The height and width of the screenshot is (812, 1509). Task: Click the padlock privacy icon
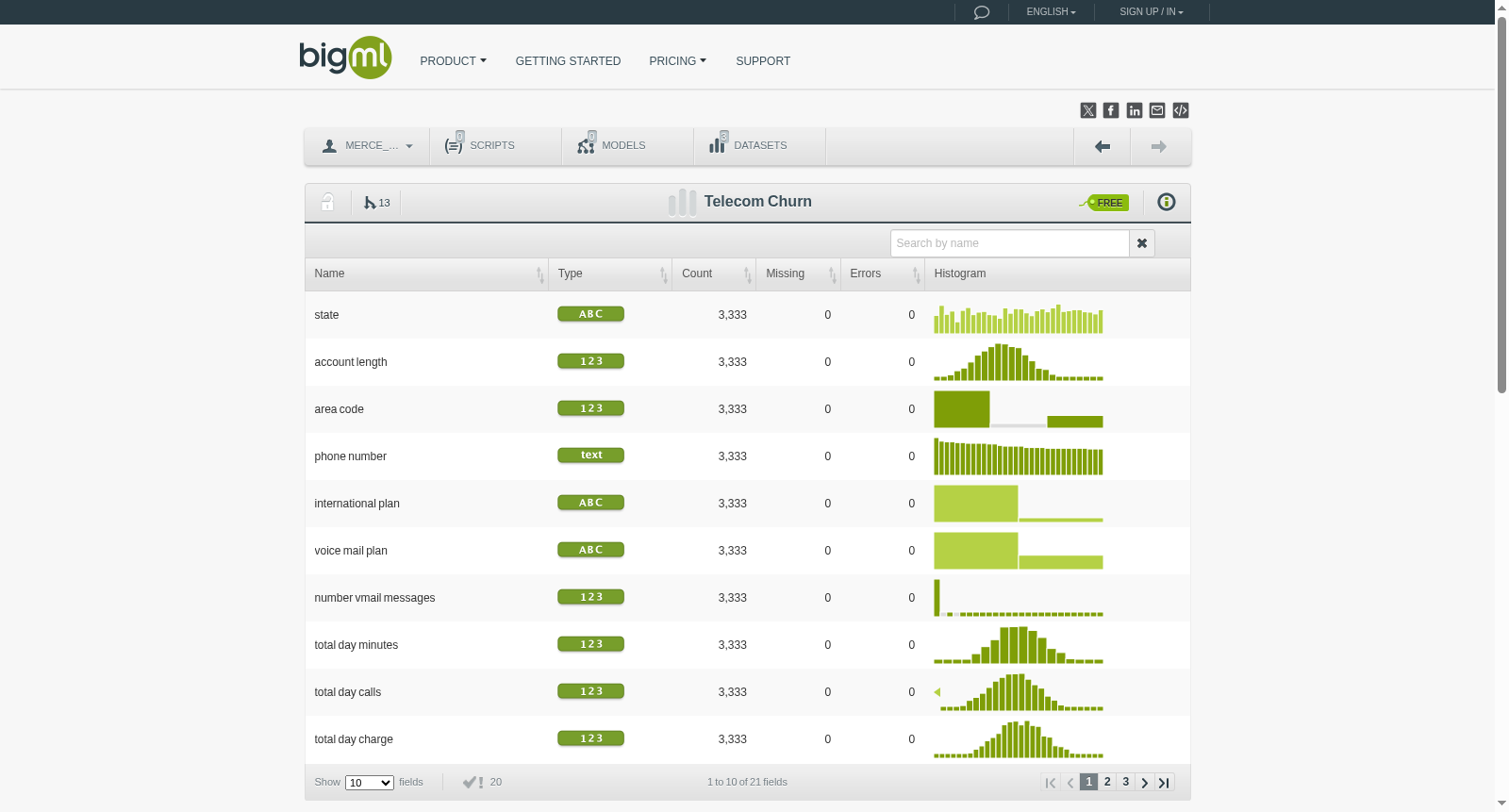click(327, 202)
